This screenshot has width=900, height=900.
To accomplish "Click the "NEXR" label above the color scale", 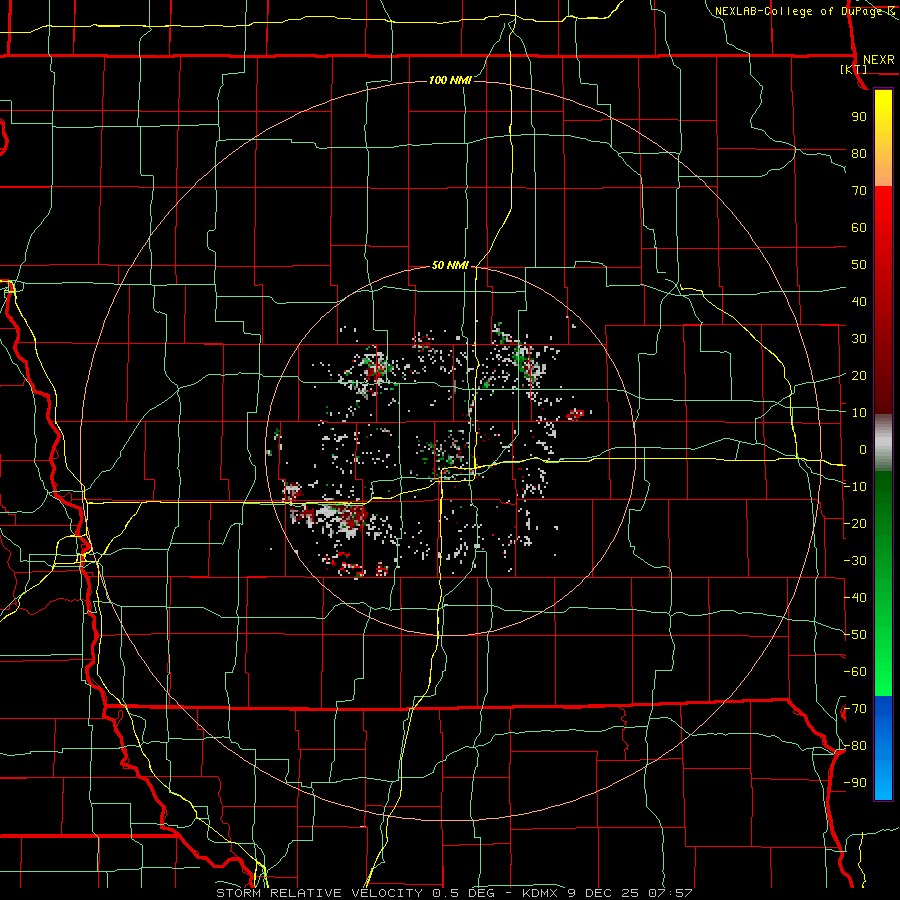I will click(x=878, y=60).
